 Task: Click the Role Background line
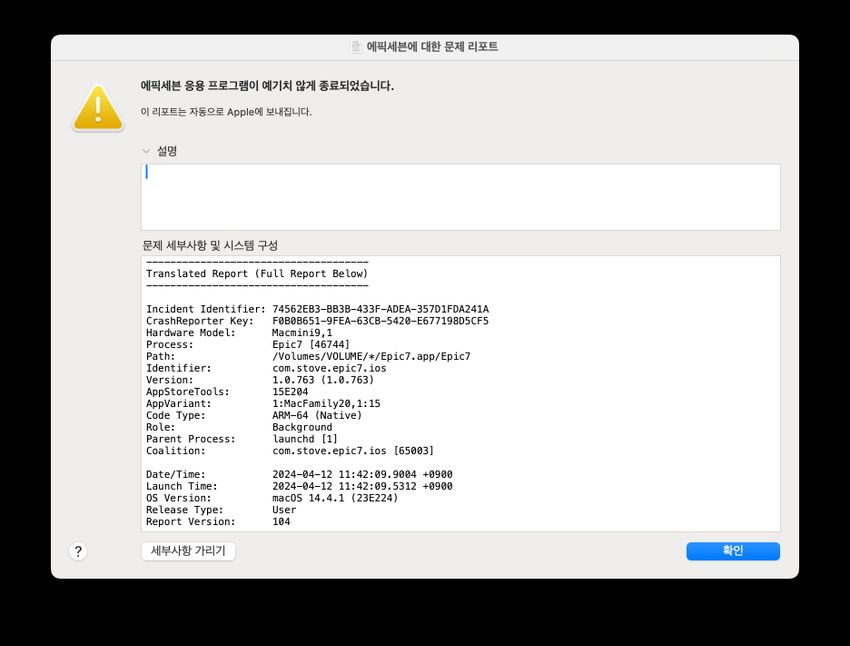[239, 428]
